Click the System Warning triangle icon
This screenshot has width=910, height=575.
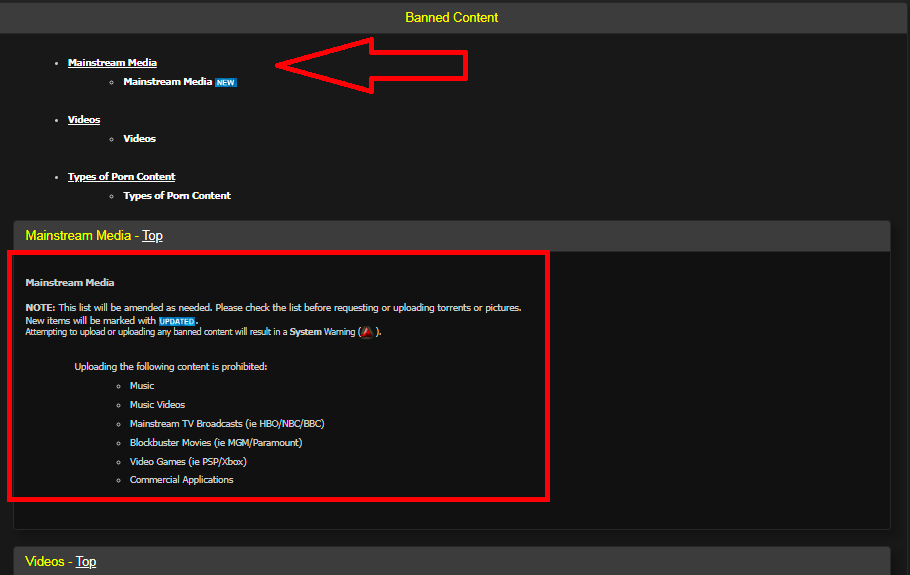[367, 332]
